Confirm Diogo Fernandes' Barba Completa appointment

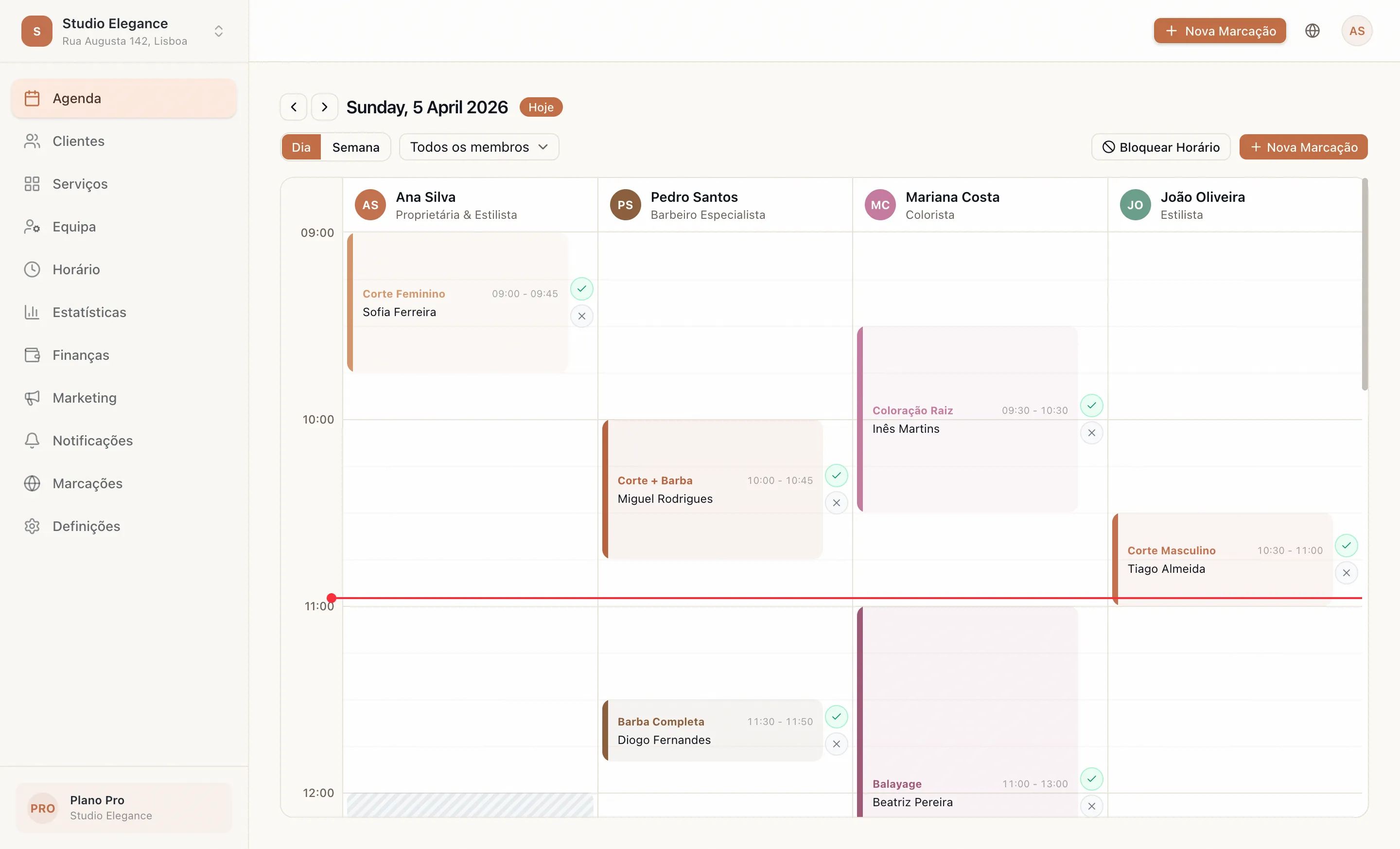click(837, 717)
